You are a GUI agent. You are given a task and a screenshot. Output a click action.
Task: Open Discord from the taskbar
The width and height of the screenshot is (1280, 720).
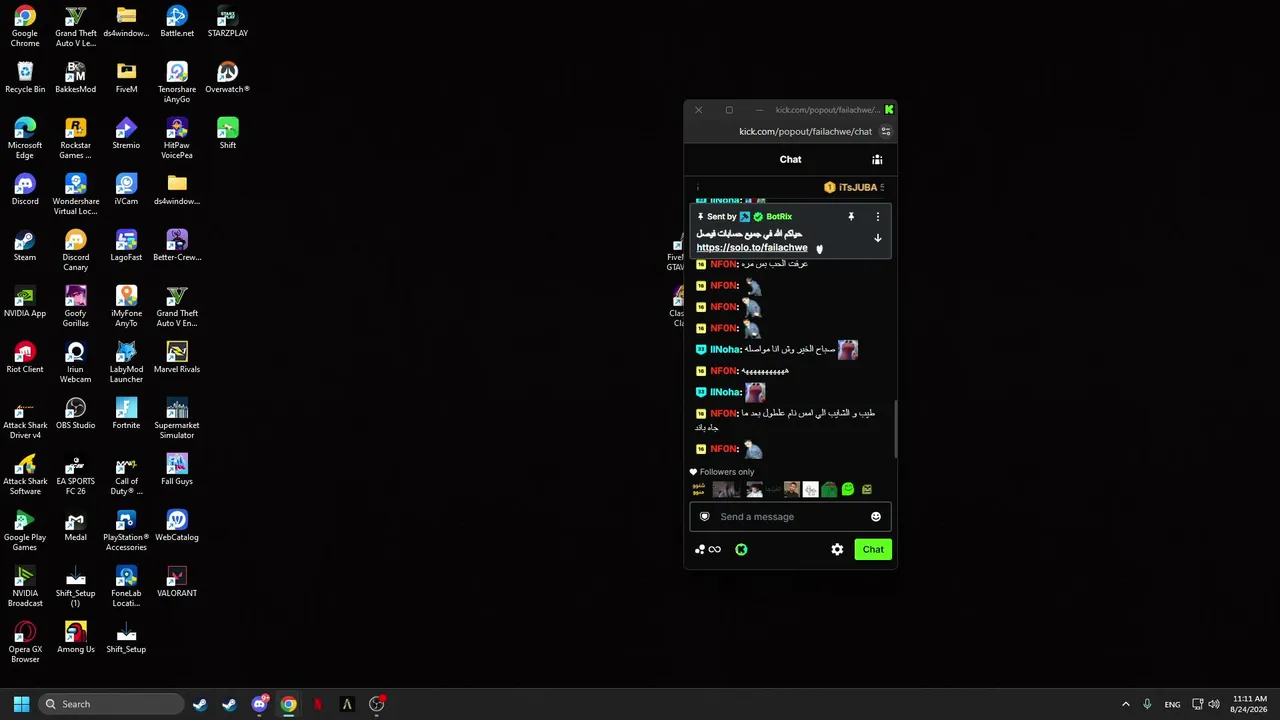[x=259, y=704]
